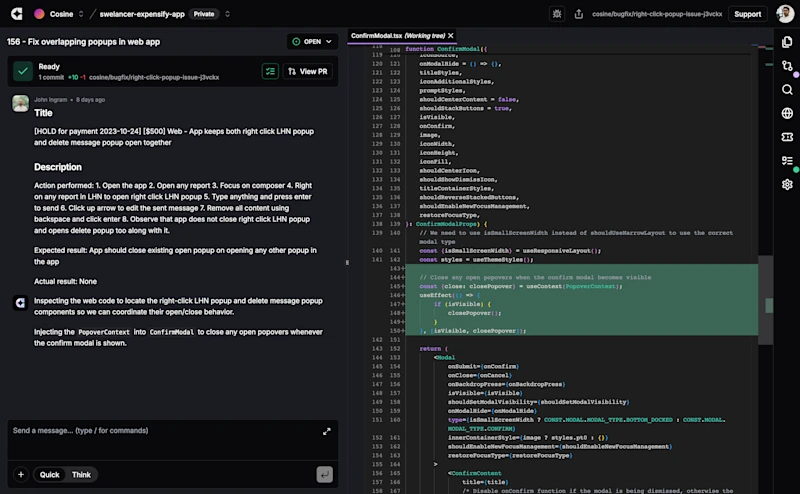Switch to Think mode
800x494 pixels.
[81, 475]
